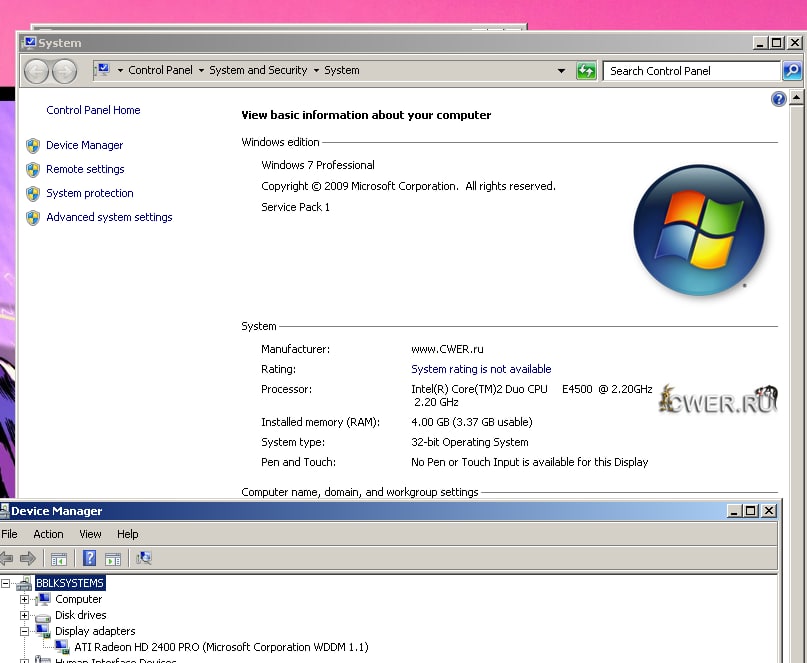Click the Back arrow in the System window
Image resolution: width=807 pixels, height=663 pixels.
(37, 71)
